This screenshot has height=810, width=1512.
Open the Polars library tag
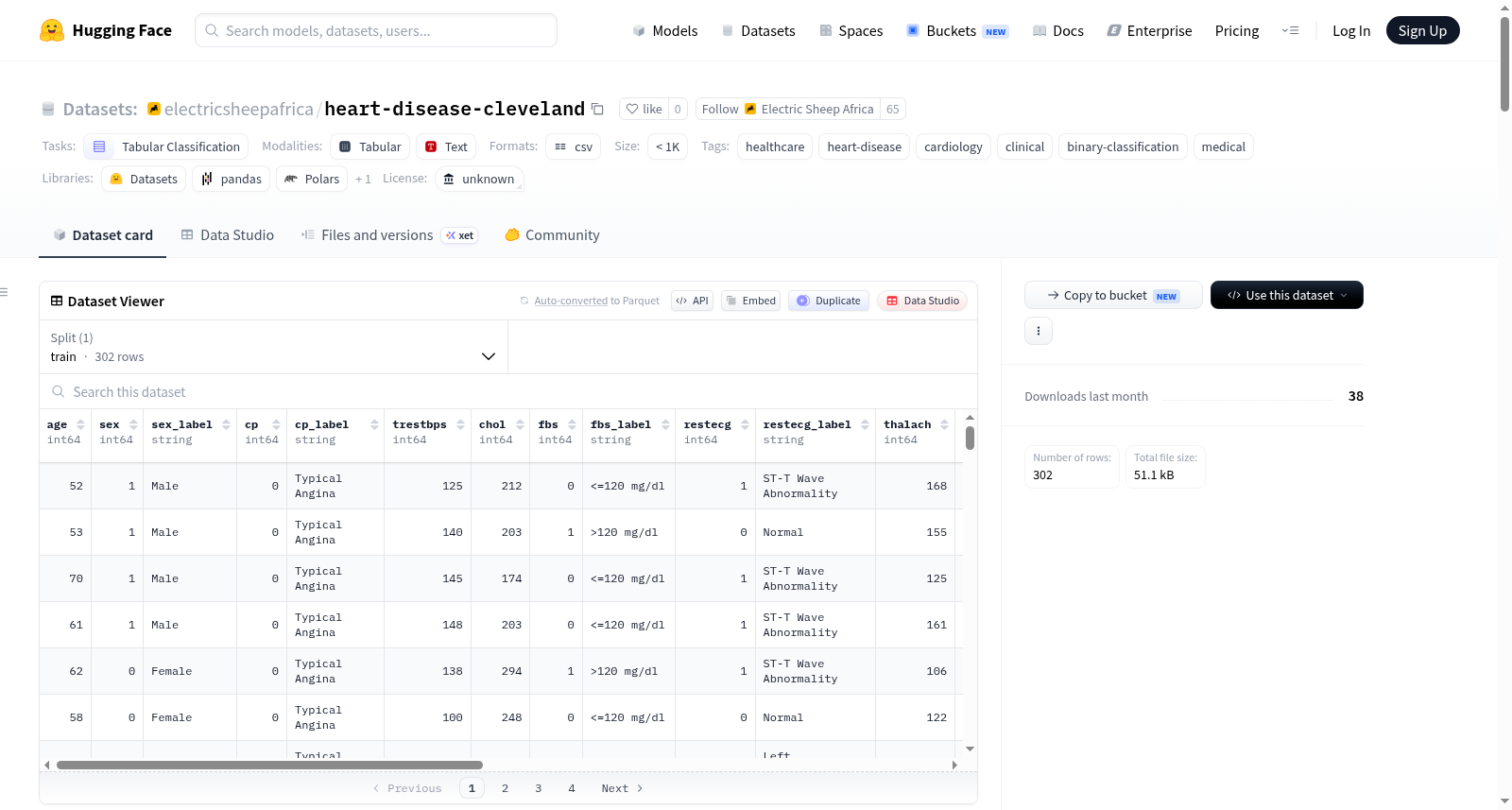(312, 179)
